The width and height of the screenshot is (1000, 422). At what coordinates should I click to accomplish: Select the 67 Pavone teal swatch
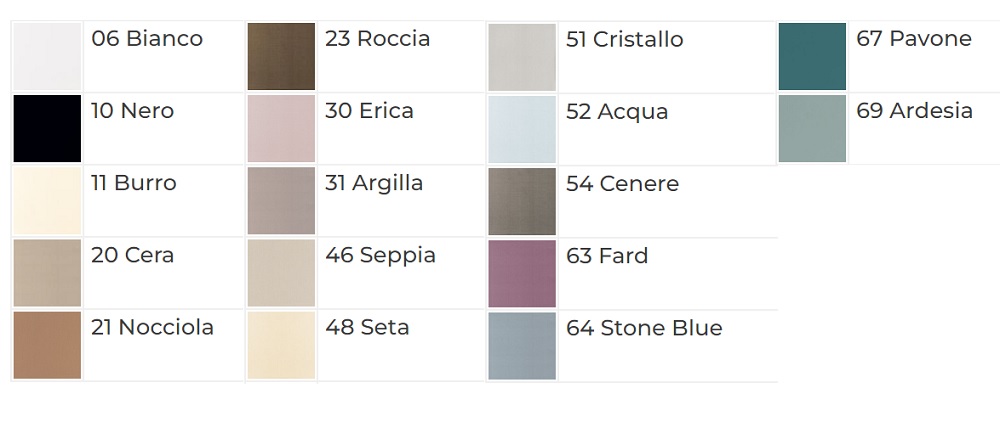pos(812,56)
